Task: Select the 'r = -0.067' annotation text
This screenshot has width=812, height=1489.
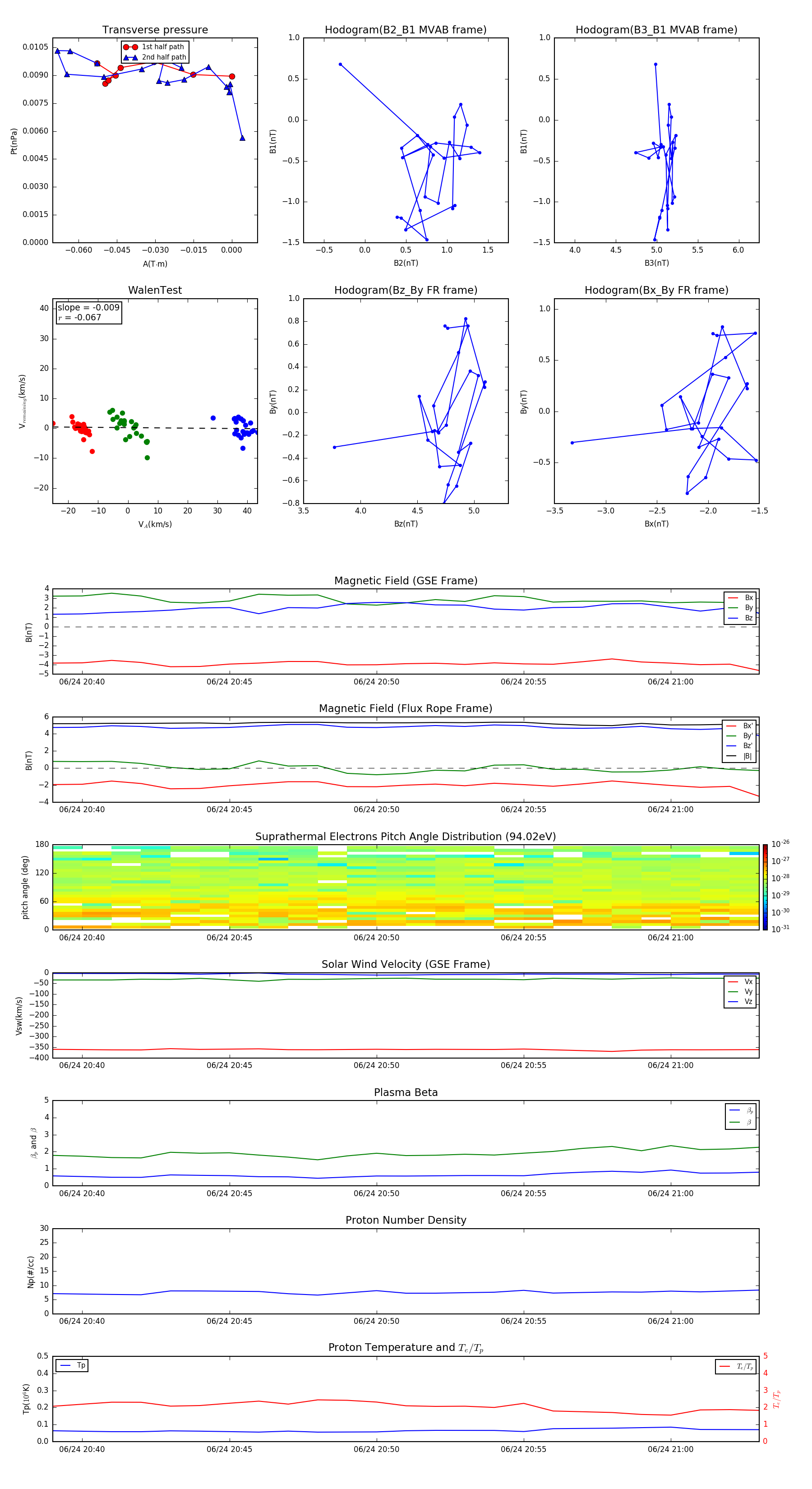Action: tap(80, 317)
